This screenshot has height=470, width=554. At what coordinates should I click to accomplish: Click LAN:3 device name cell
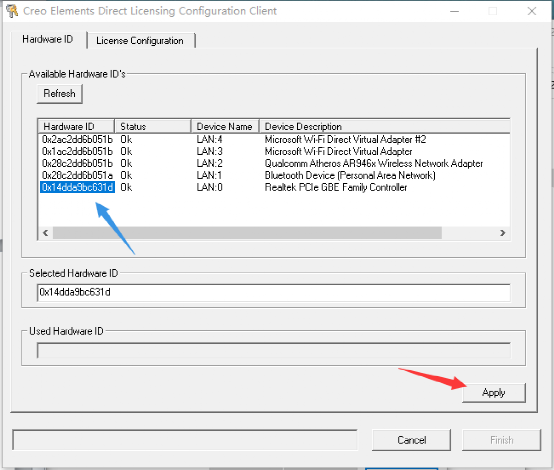click(x=210, y=152)
